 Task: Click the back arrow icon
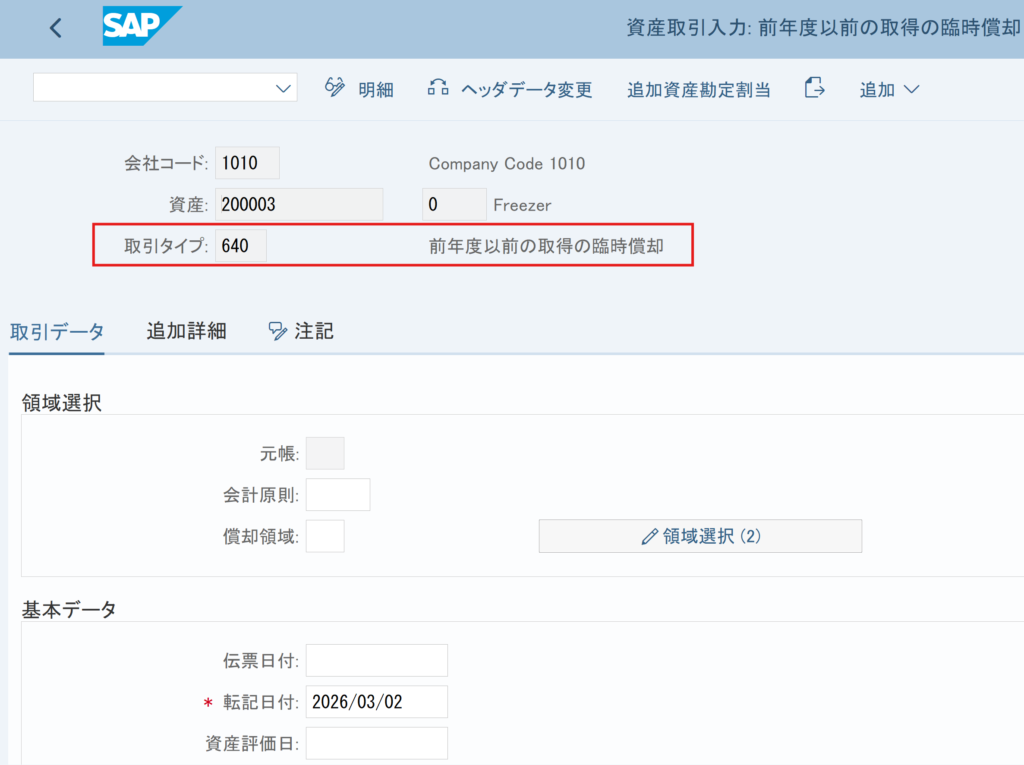coord(56,28)
